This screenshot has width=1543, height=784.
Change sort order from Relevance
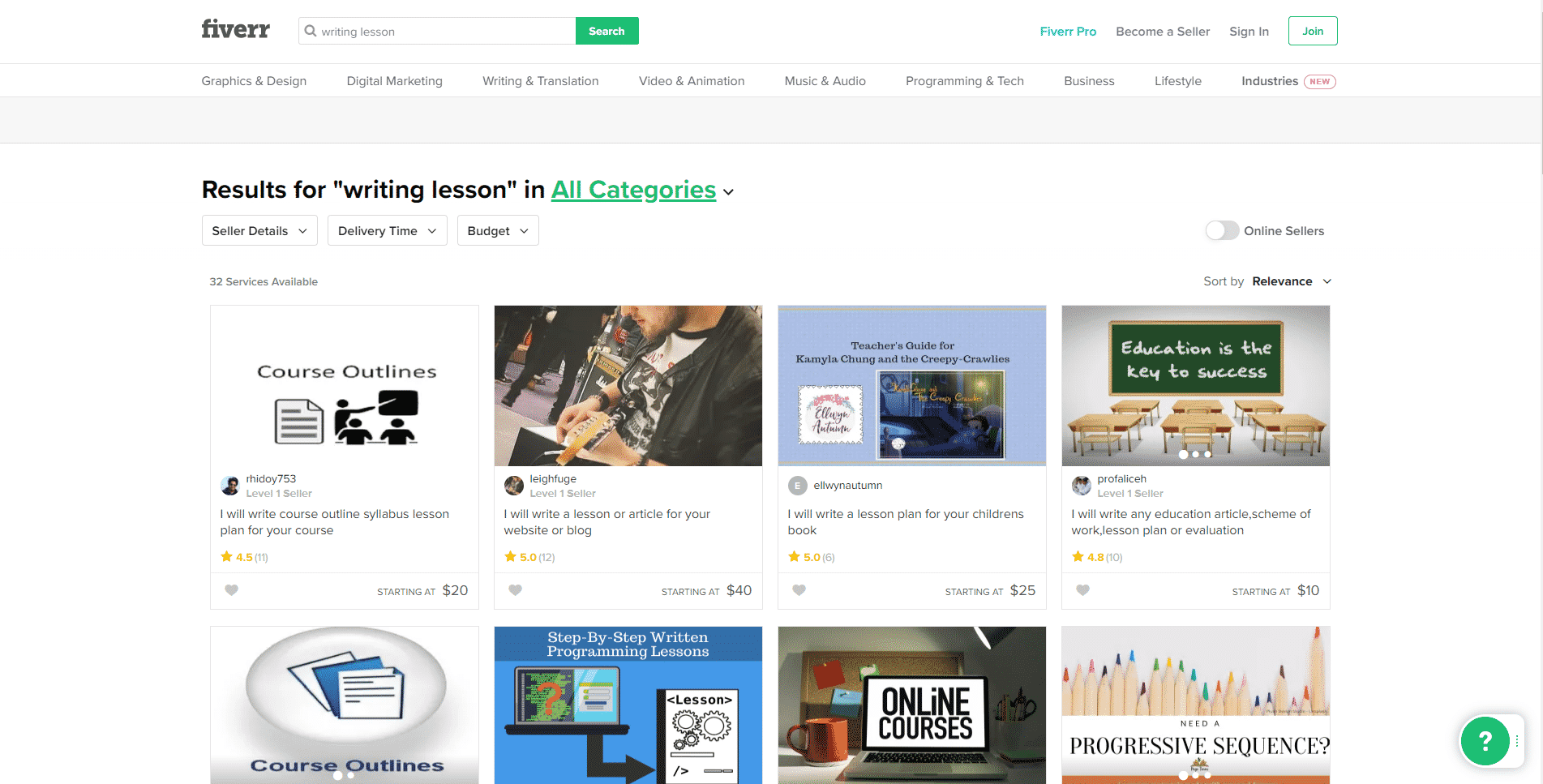[x=1291, y=281]
